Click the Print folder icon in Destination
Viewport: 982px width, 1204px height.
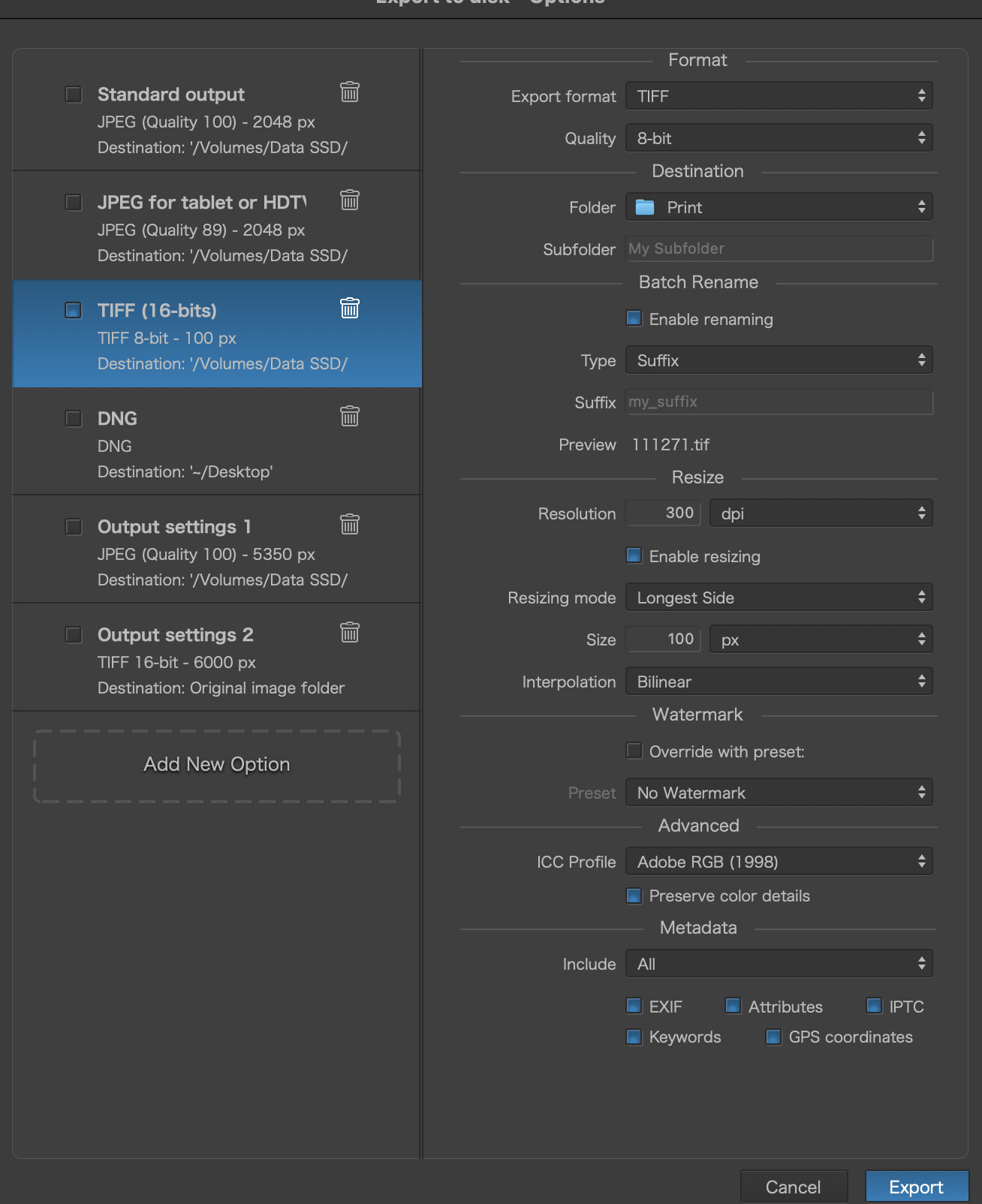click(645, 207)
